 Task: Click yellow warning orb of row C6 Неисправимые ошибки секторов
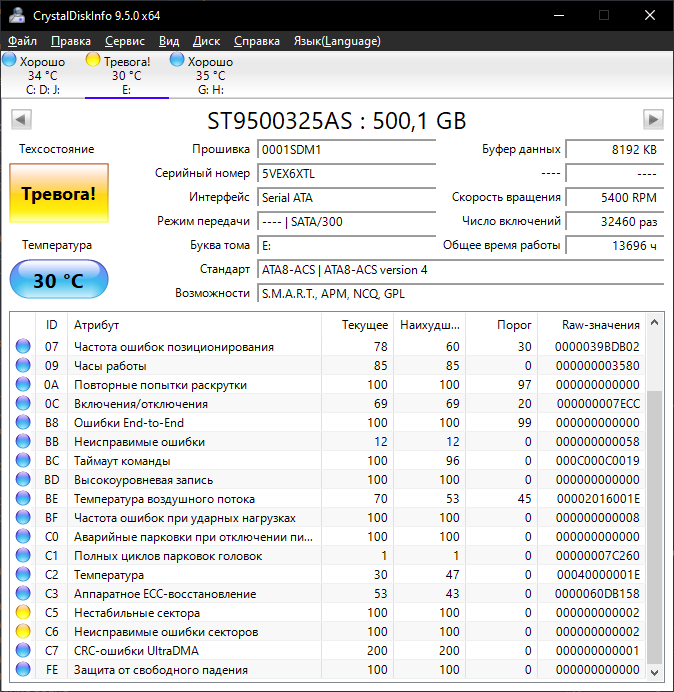pyautogui.click(x=23, y=631)
